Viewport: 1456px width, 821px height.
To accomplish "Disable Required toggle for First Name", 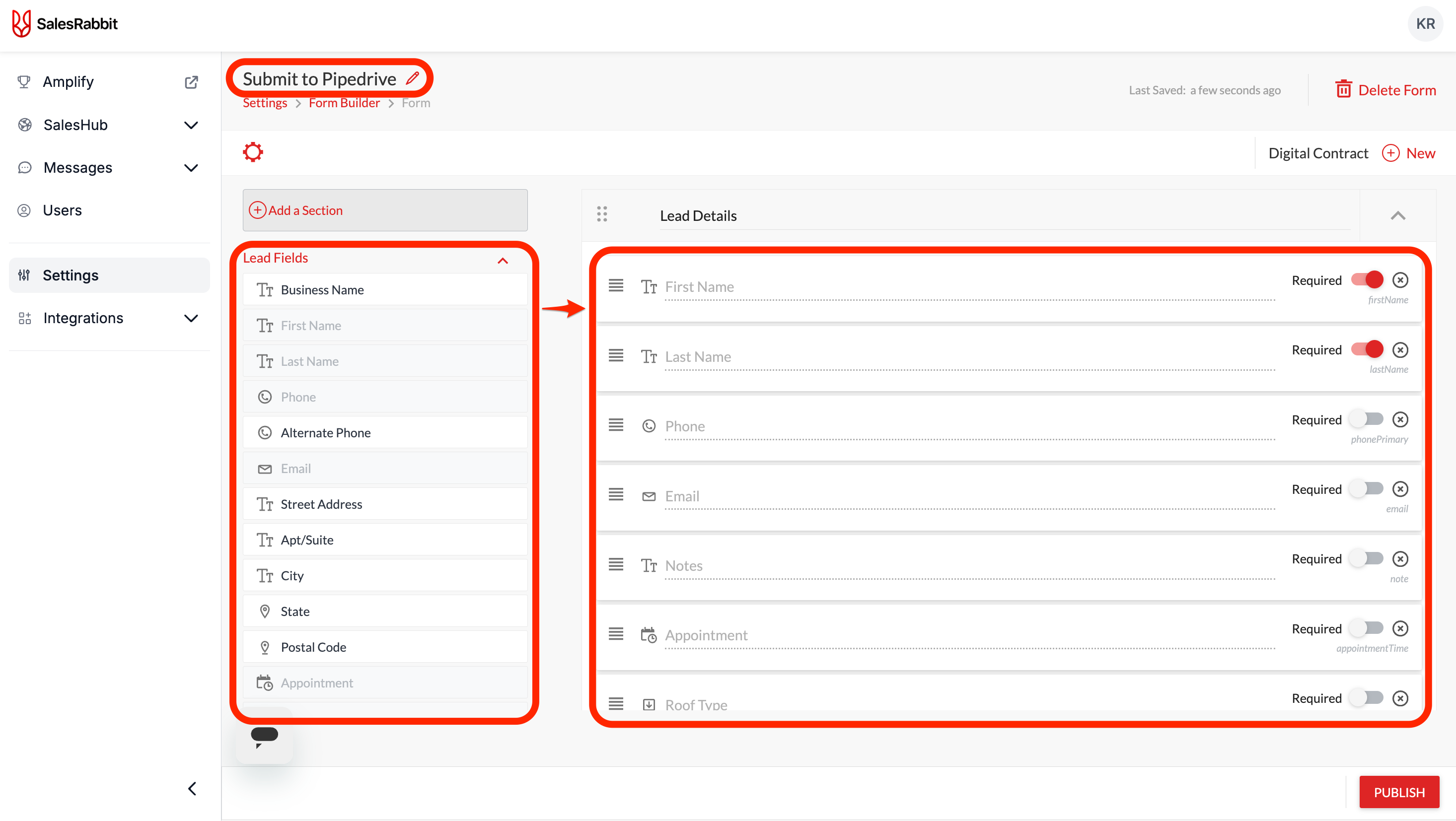I will pyautogui.click(x=1367, y=279).
